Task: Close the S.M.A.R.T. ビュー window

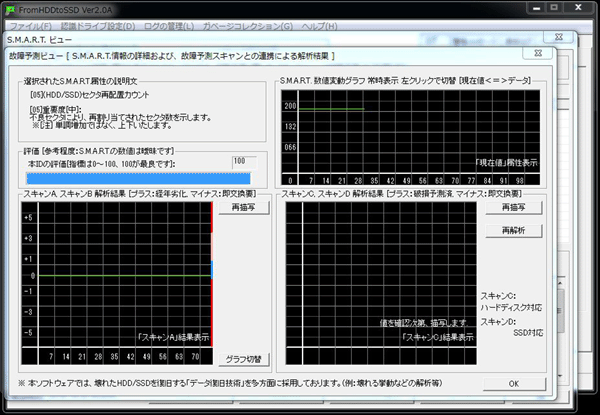Action: coord(559,37)
